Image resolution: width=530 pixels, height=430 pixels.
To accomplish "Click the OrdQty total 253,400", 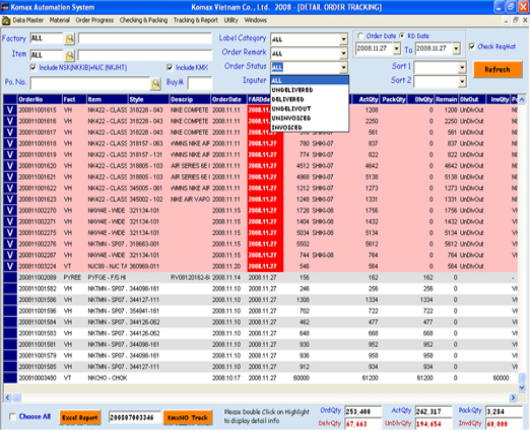I will click(363, 412).
